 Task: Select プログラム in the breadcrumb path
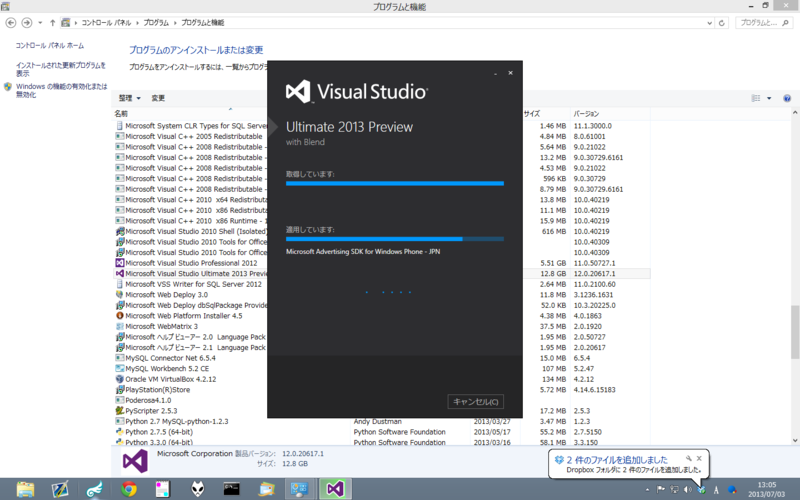pos(156,23)
